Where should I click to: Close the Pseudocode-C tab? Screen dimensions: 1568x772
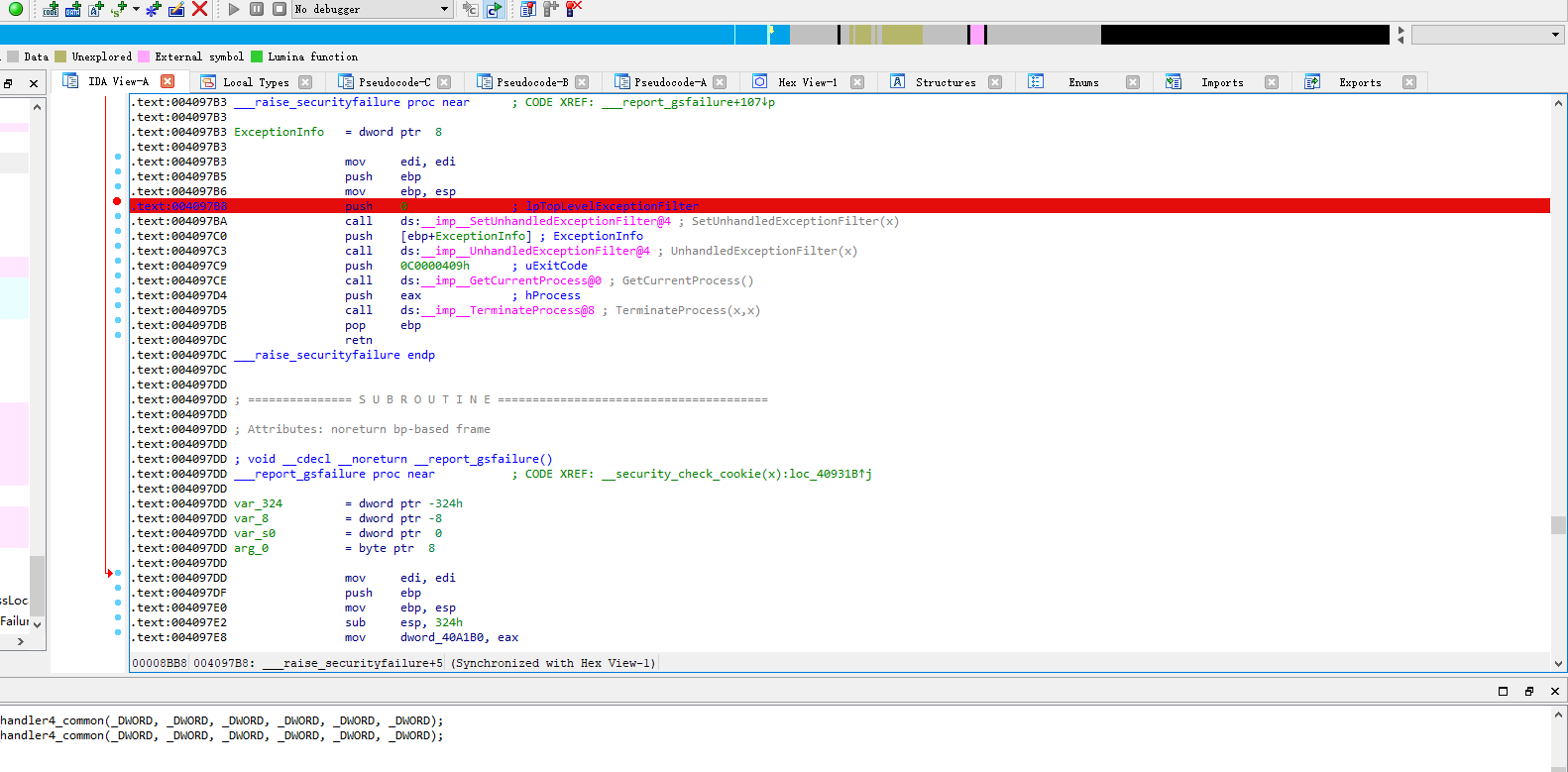(x=444, y=82)
